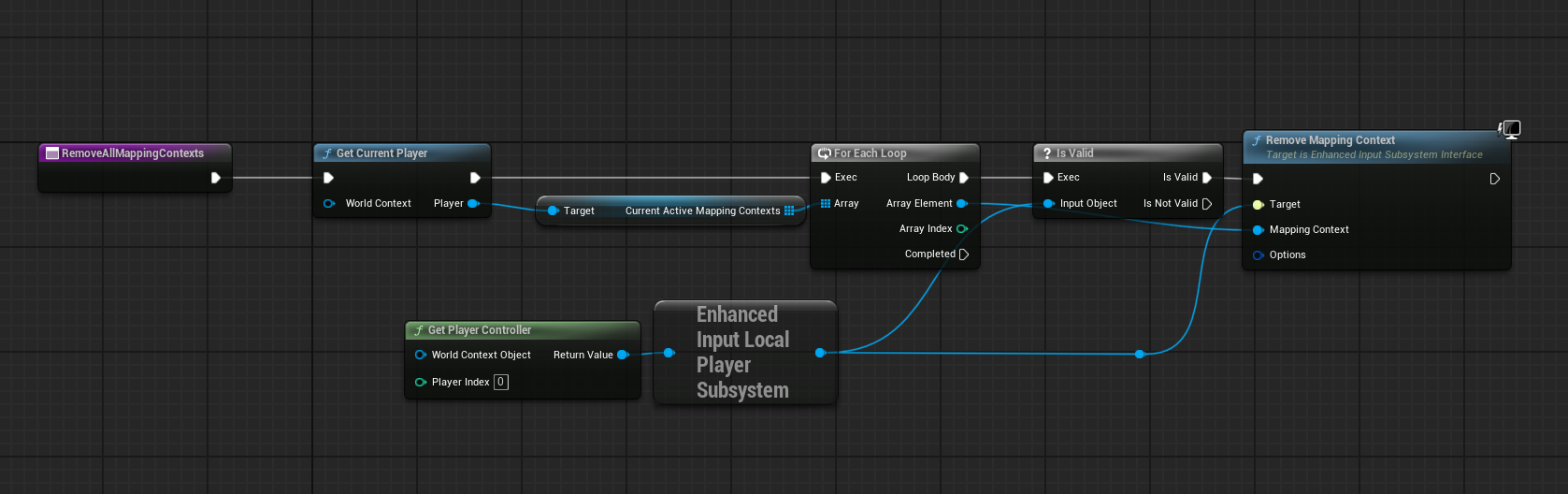Click the For Each Loop Body pin

pos(964,178)
